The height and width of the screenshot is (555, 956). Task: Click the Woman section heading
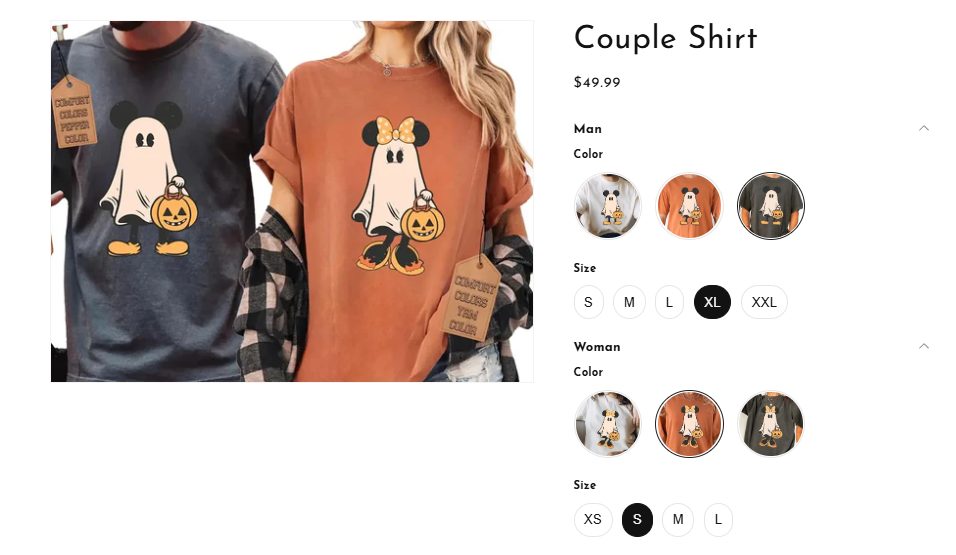click(597, 346)
